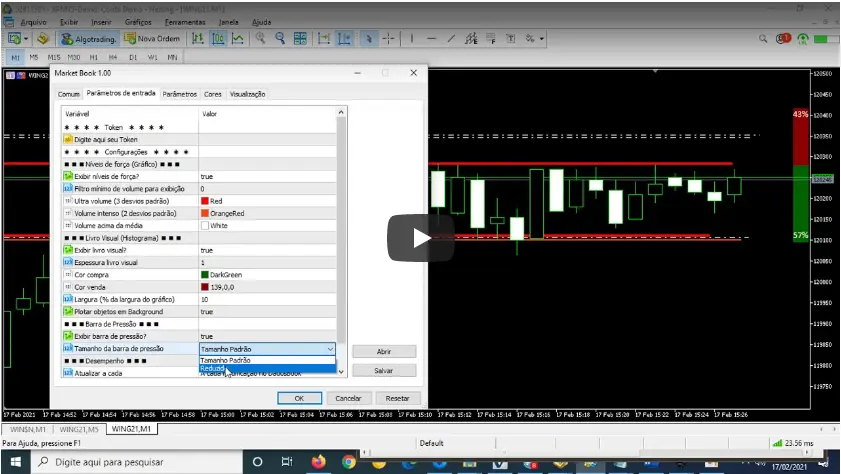Click the Salvar button
Image resolution: width=841 pixels, height=474 pixels.
click(x=383, y=370)
